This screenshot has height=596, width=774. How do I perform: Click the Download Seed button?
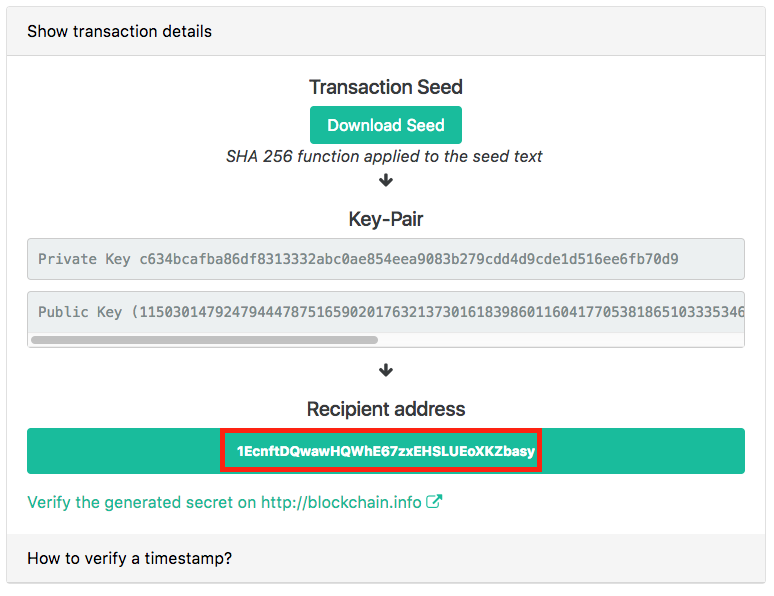tap(386, 125)
